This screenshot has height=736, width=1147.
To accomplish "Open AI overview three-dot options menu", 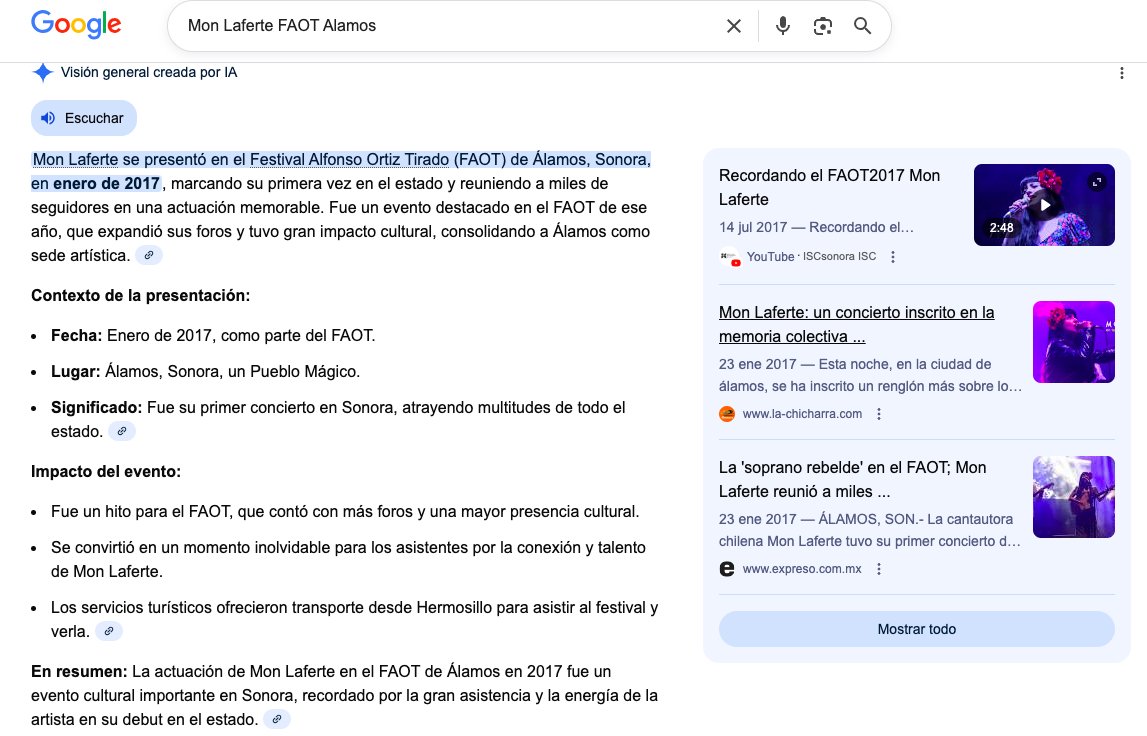I will (1121, 73).
